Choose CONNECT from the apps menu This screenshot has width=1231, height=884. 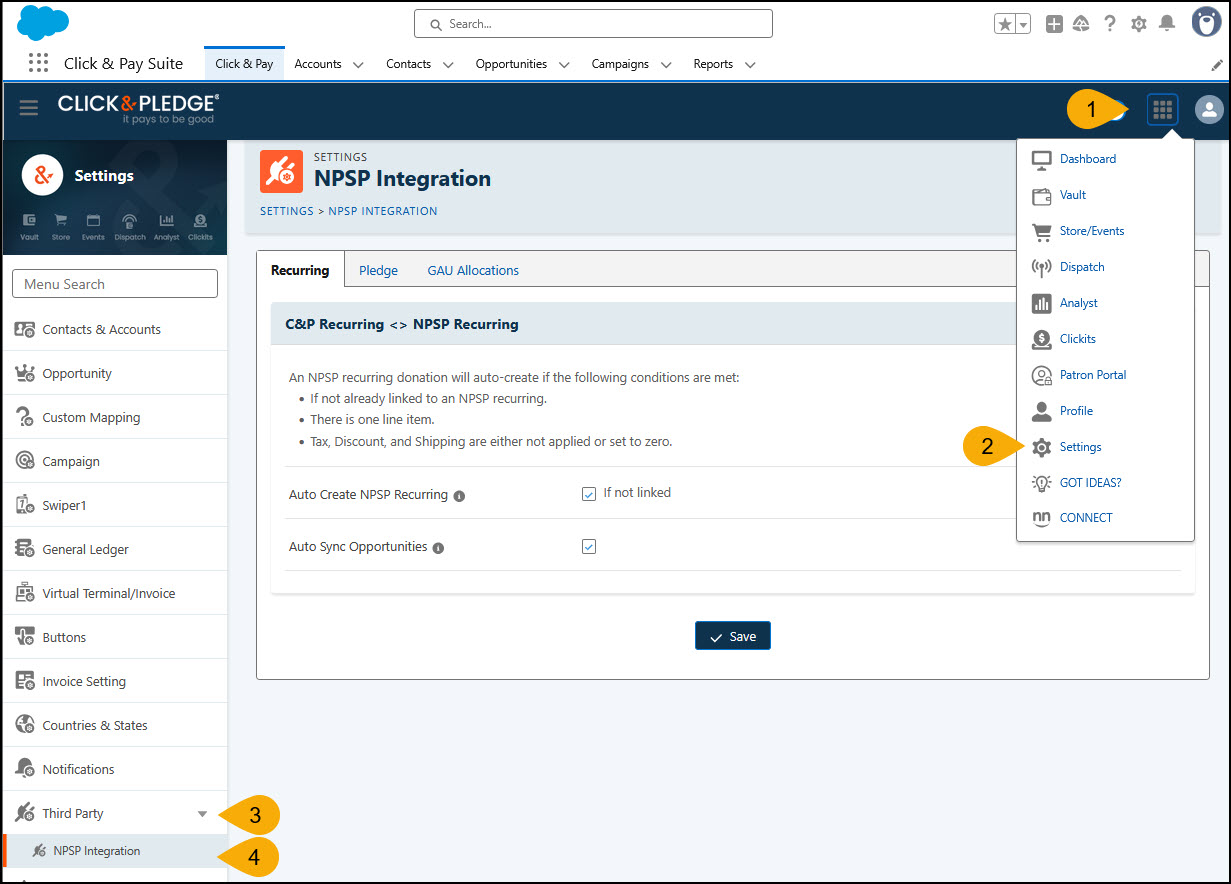(1086, 518)
